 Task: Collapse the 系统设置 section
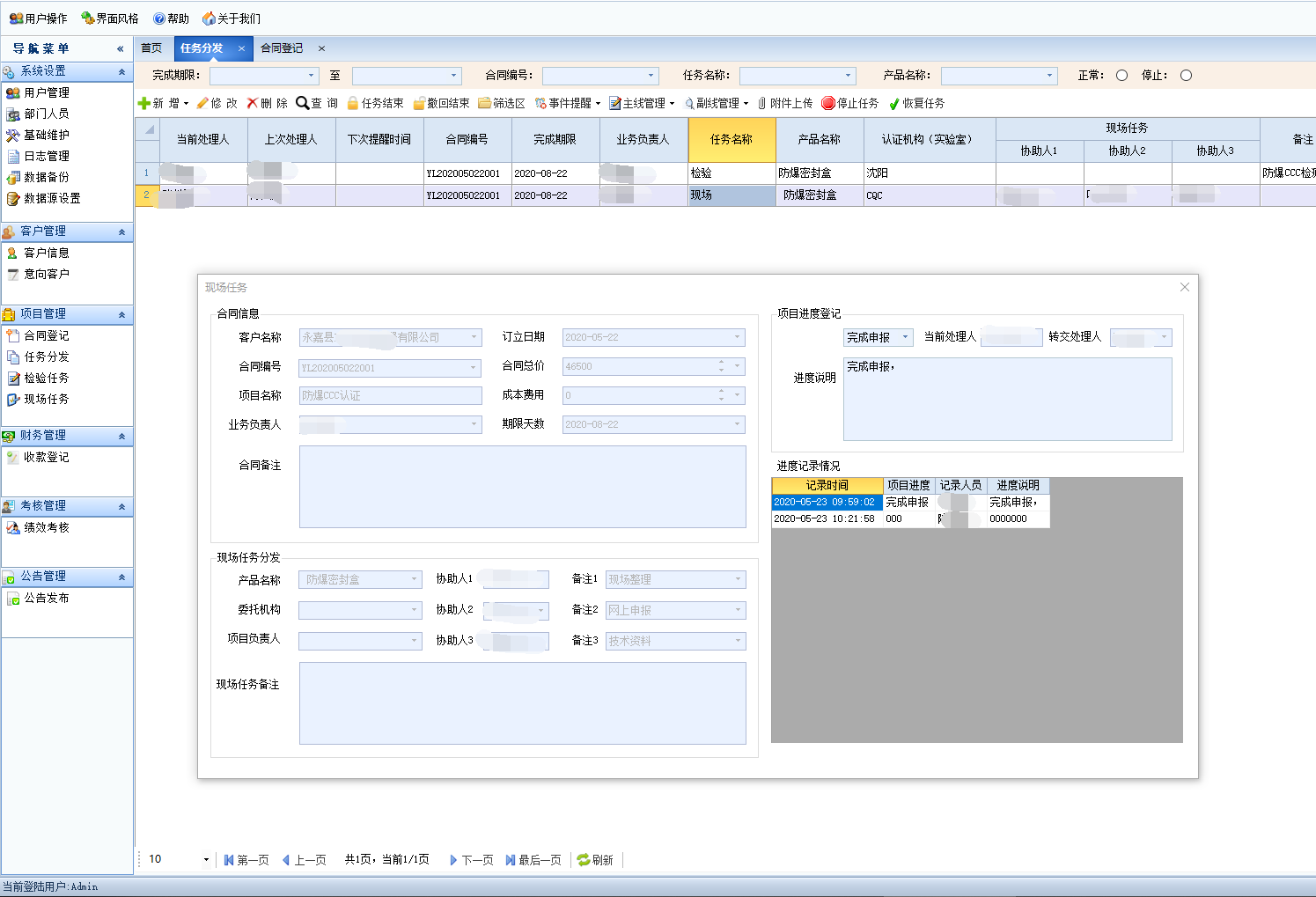point(121,71)
